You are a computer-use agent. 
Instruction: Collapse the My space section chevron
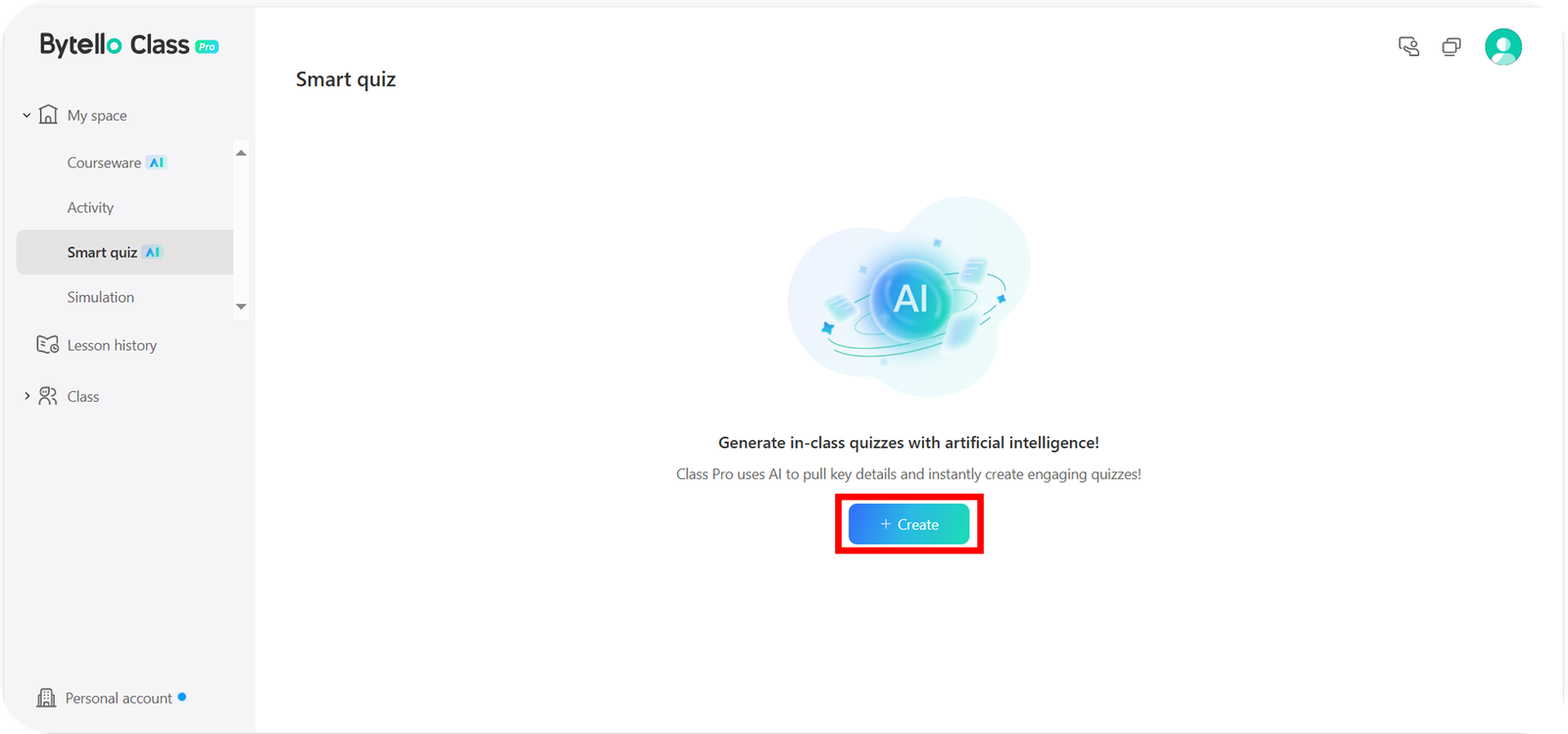pyautogui.click(x=26, y=116)
